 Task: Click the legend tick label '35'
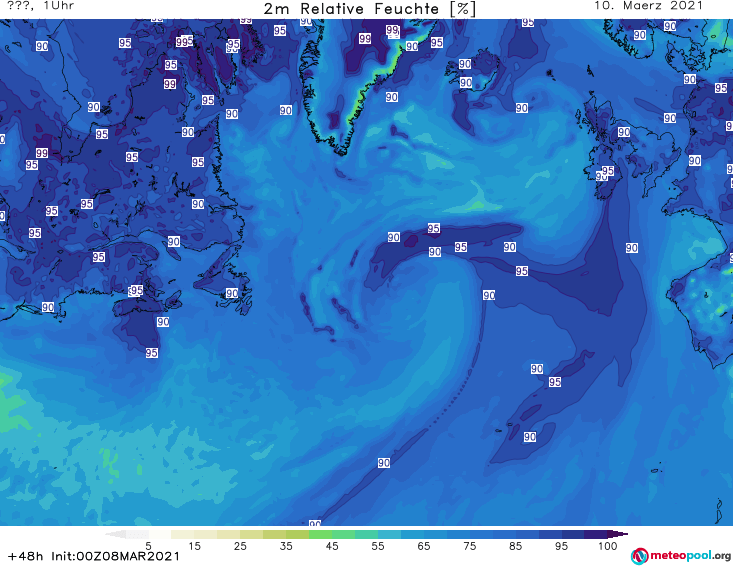tap(286, 546)
